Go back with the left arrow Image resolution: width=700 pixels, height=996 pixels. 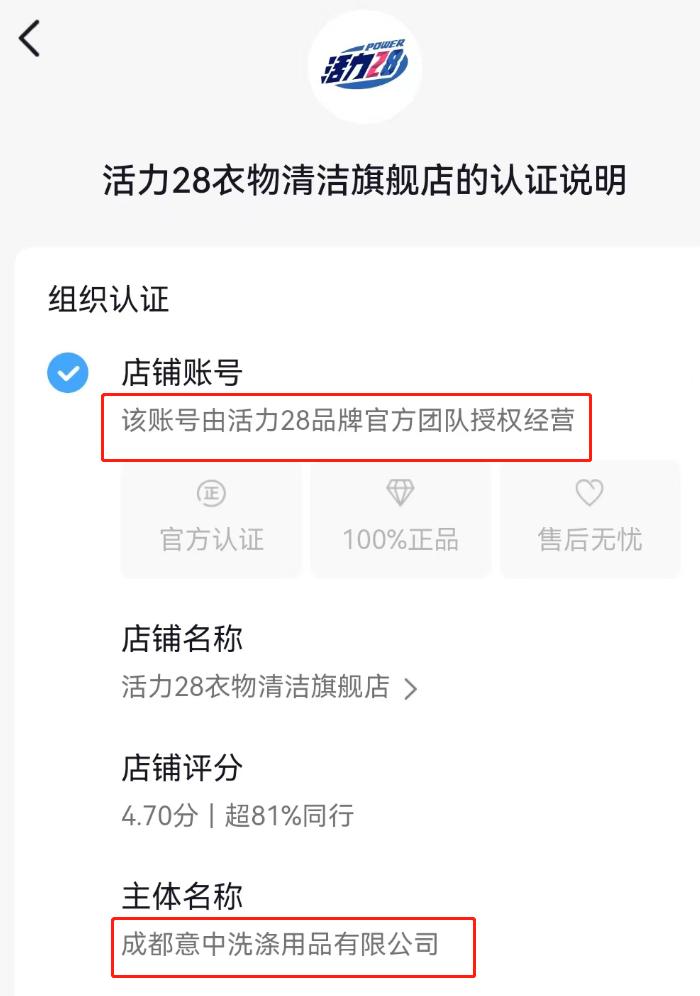[x=29, y=39]
